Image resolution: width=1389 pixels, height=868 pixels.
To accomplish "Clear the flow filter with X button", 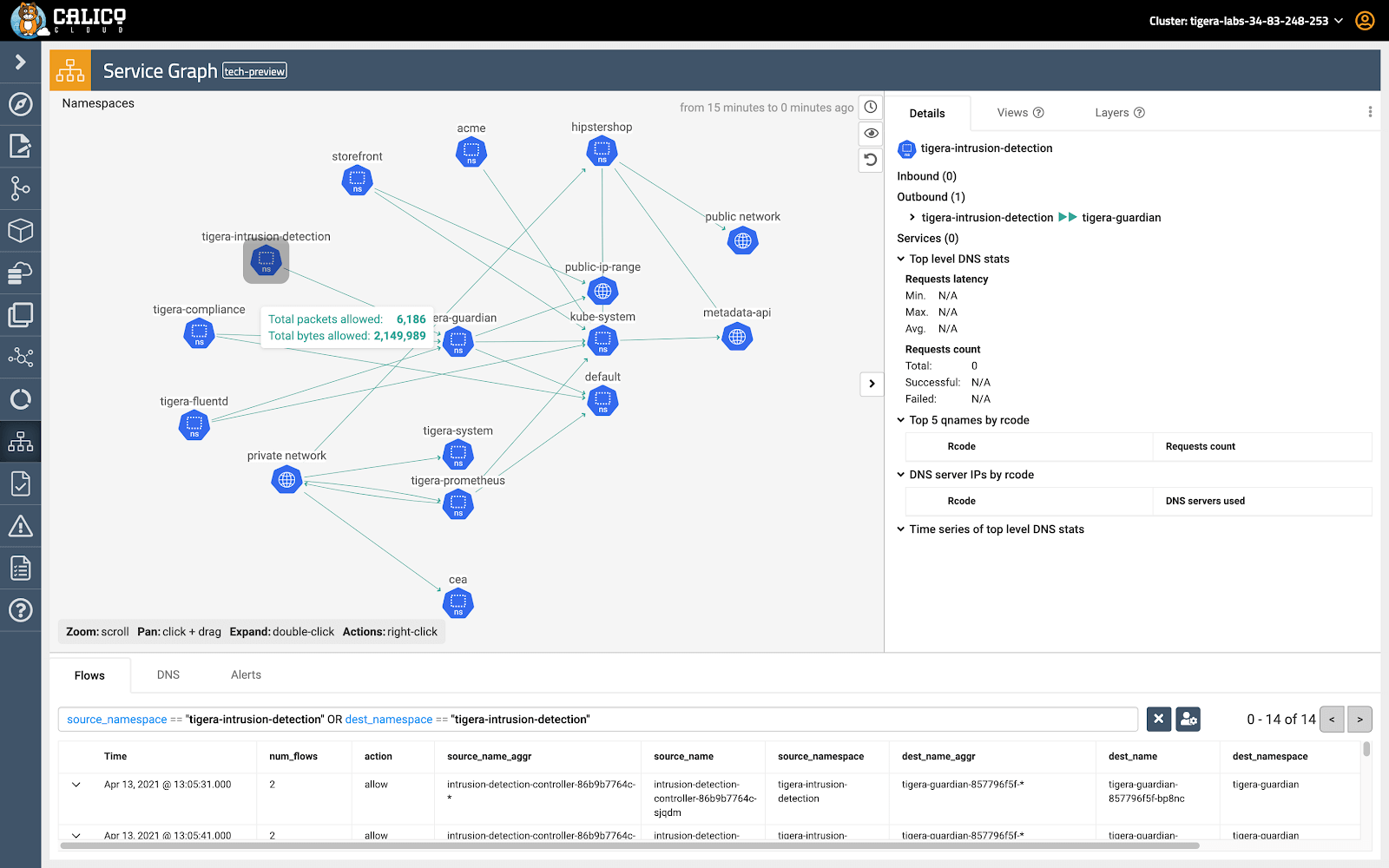I will click(1158, 719).
